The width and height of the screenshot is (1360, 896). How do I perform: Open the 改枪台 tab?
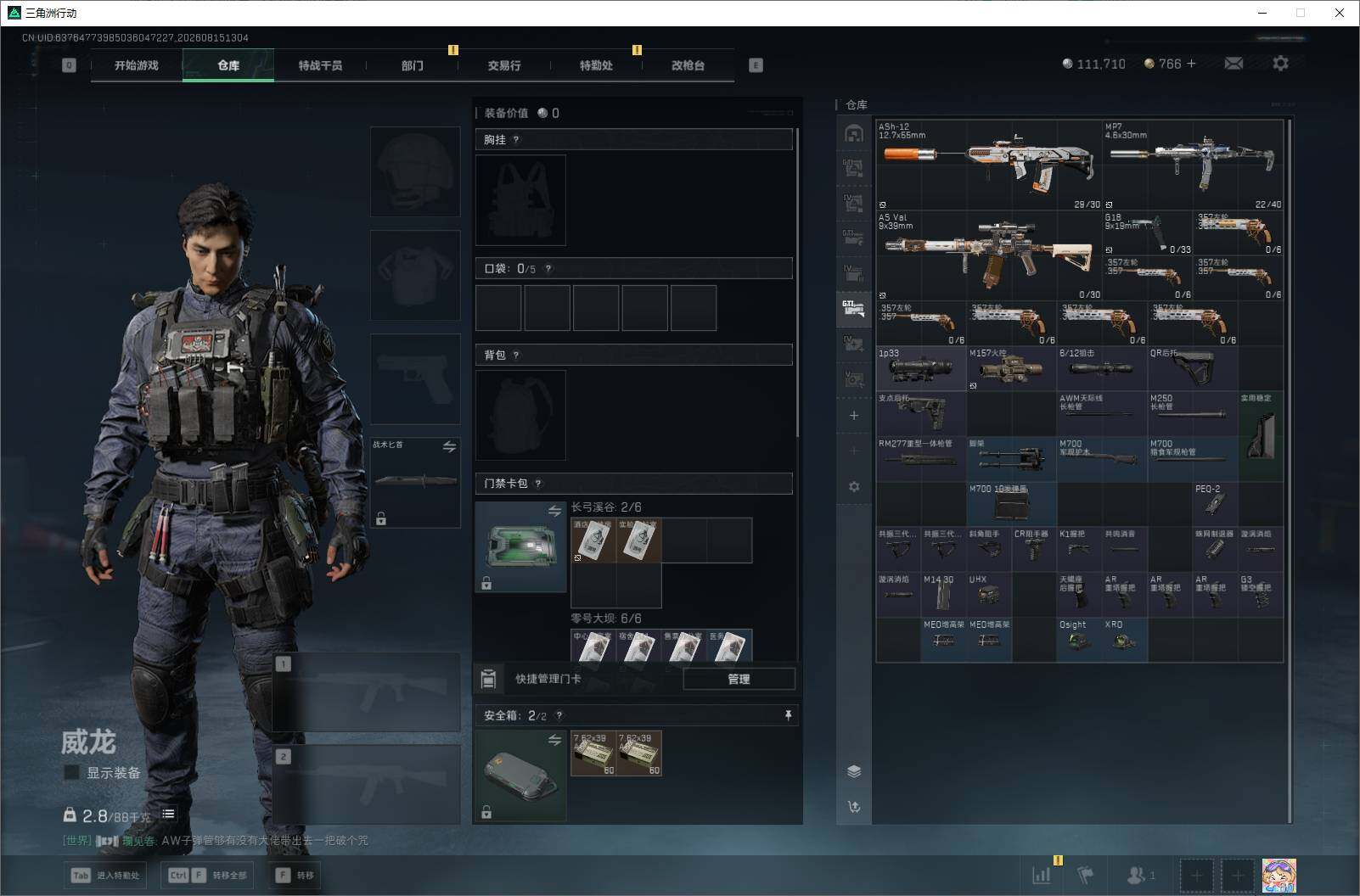688,65
